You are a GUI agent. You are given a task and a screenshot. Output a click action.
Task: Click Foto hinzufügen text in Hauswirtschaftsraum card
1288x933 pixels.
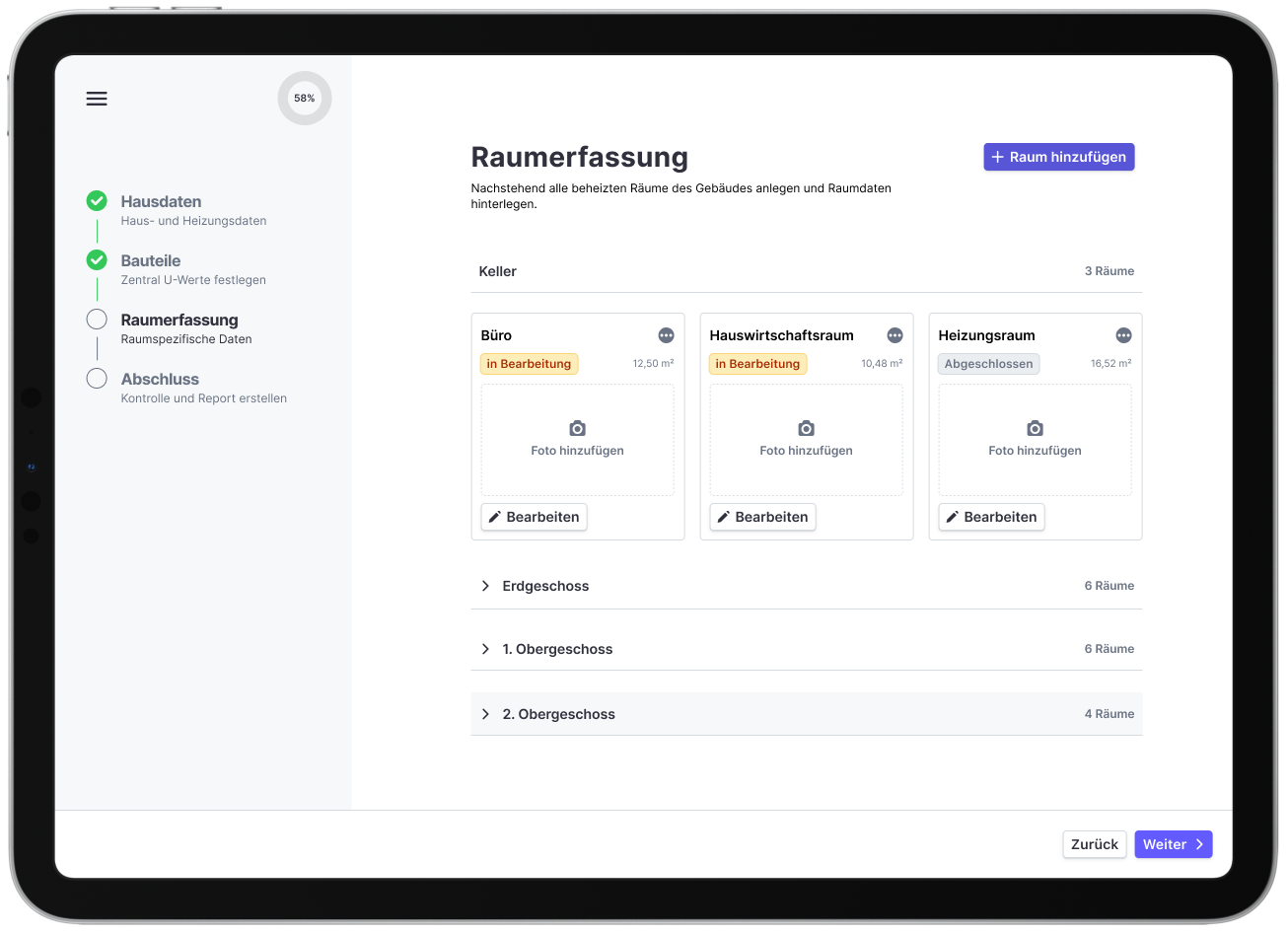[x=807, y=451]
